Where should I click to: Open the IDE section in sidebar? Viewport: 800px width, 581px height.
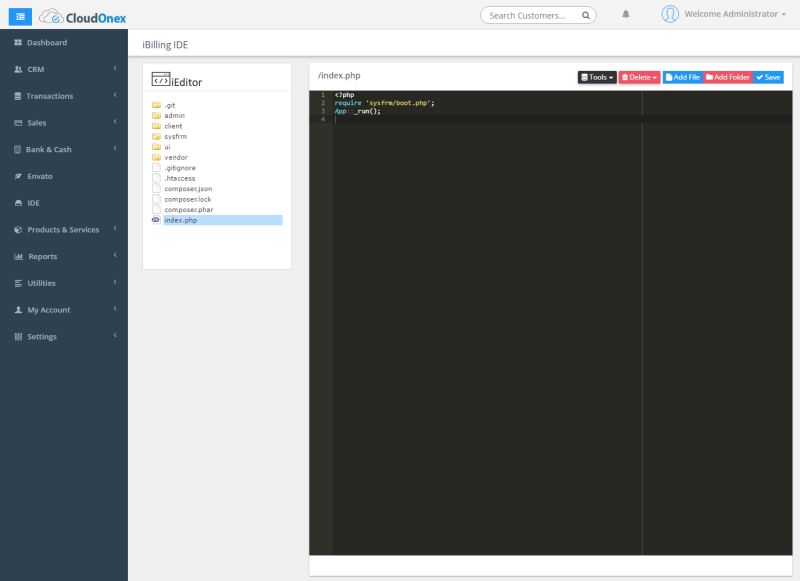point(20,202)
